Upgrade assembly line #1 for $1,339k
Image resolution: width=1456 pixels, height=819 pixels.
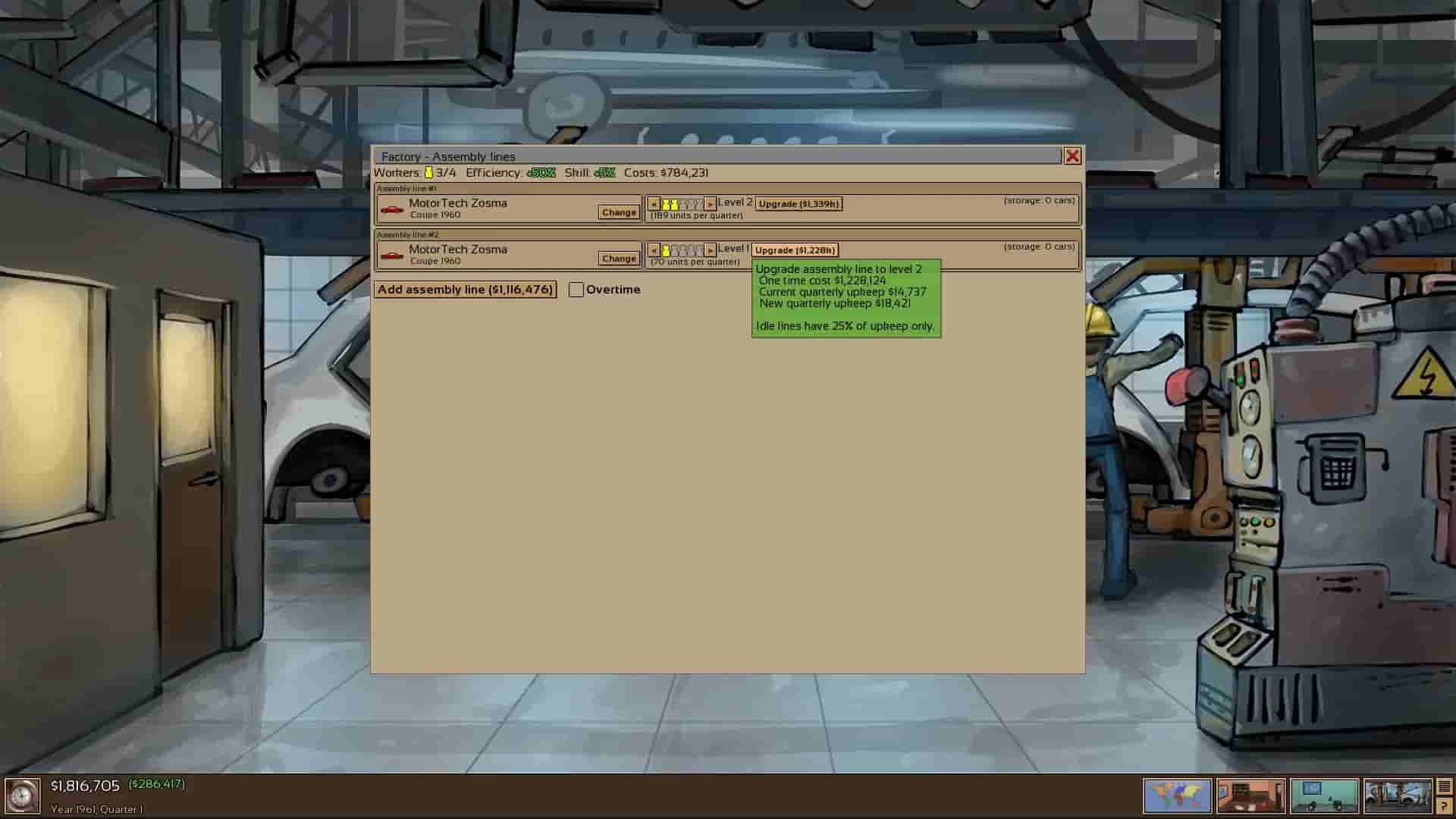[x=799, y=204]
